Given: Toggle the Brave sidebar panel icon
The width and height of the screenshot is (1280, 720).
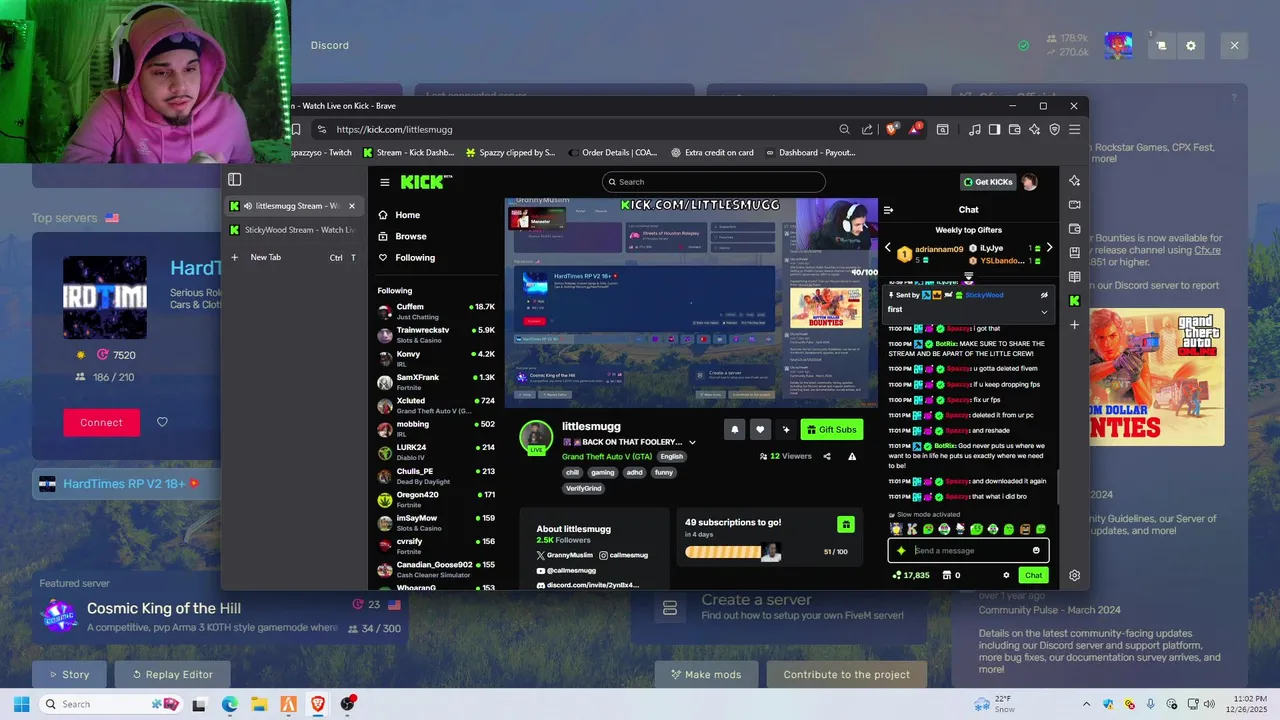Looking at the screenshot, I should [994, 129].
